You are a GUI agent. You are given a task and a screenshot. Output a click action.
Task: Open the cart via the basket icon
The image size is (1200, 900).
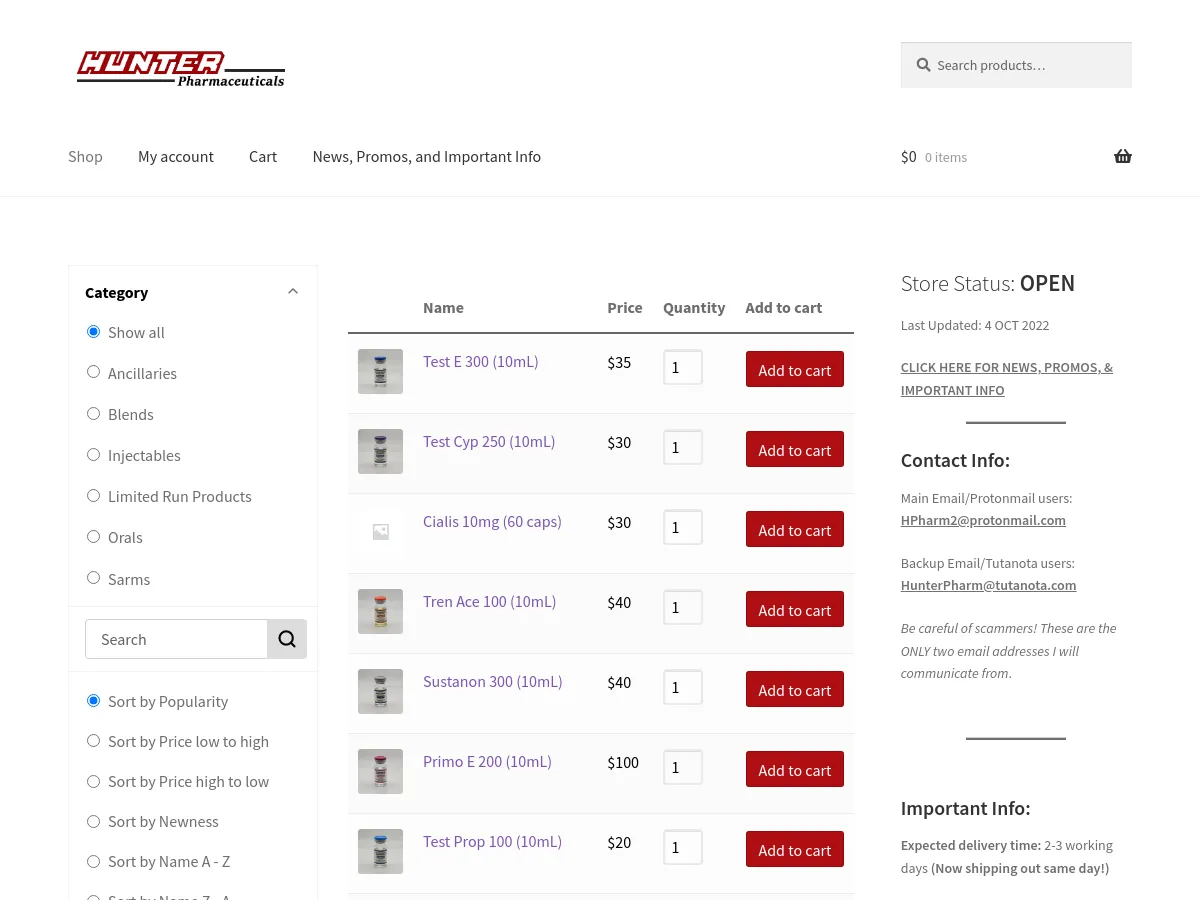click(x=1122, y=156)
